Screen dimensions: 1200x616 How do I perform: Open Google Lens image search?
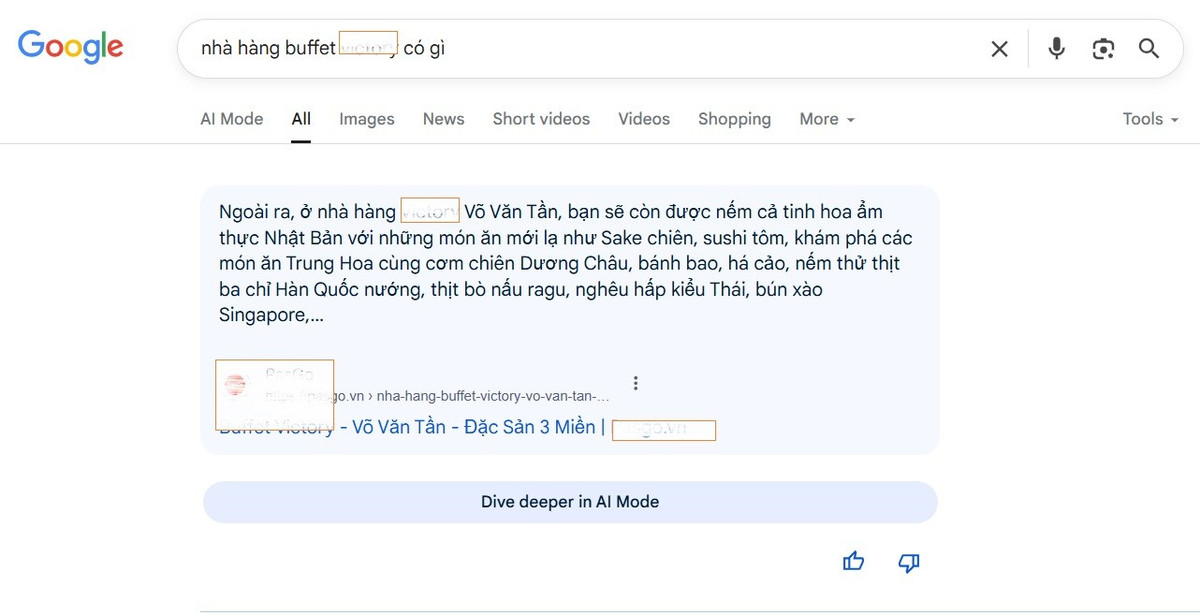[x=1103, y=48]
